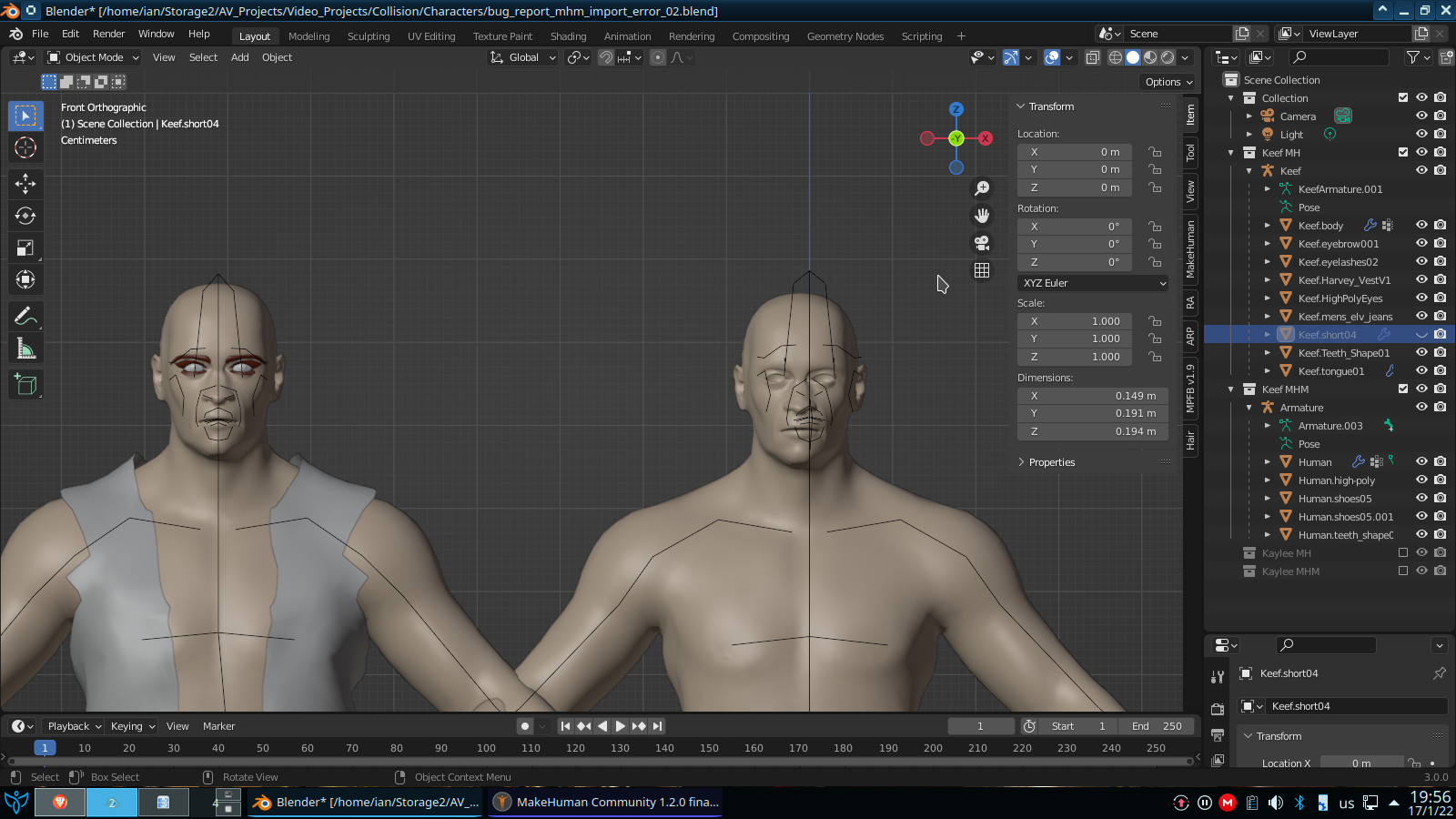The height and width of the screenshot is (819, 1456).
Task: Switch to the Sculpting workspace tab
Action: point(369,36)
